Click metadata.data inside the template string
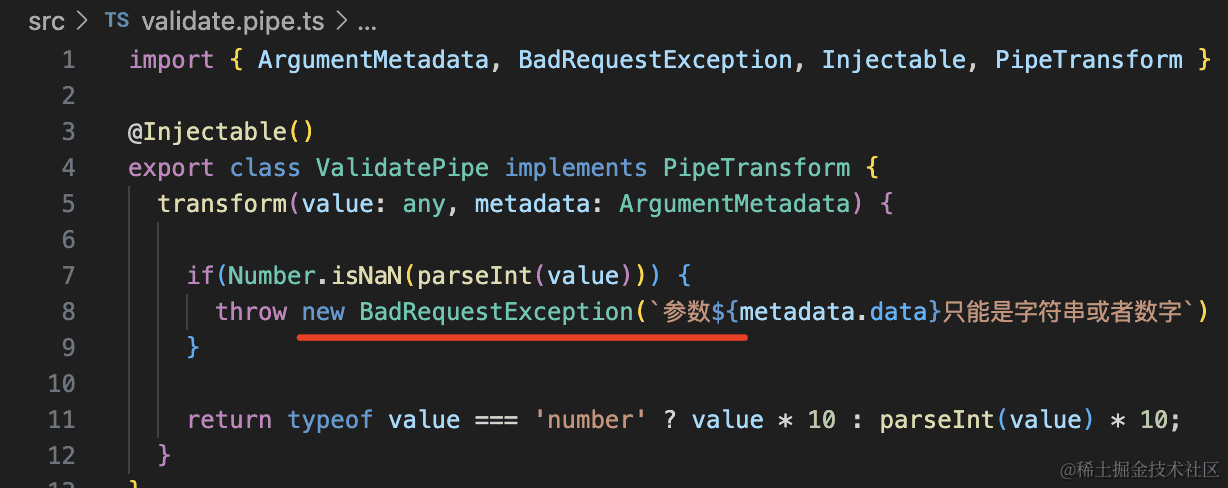Image resolution: width=1228 pixels, height=488 pixels. click(x=835, y=311)
